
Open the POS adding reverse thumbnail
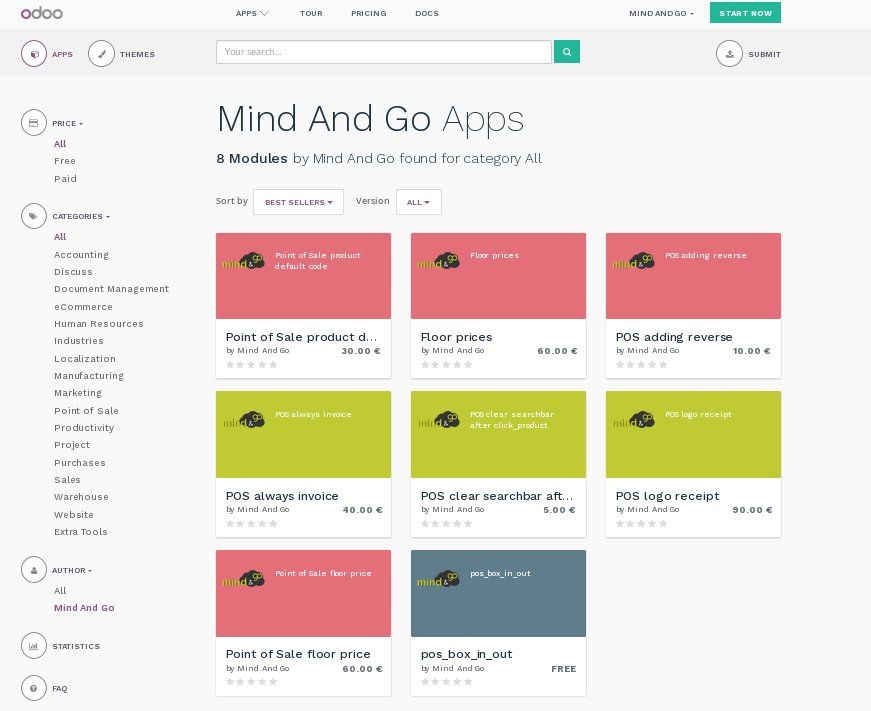[x=693, y=276]
